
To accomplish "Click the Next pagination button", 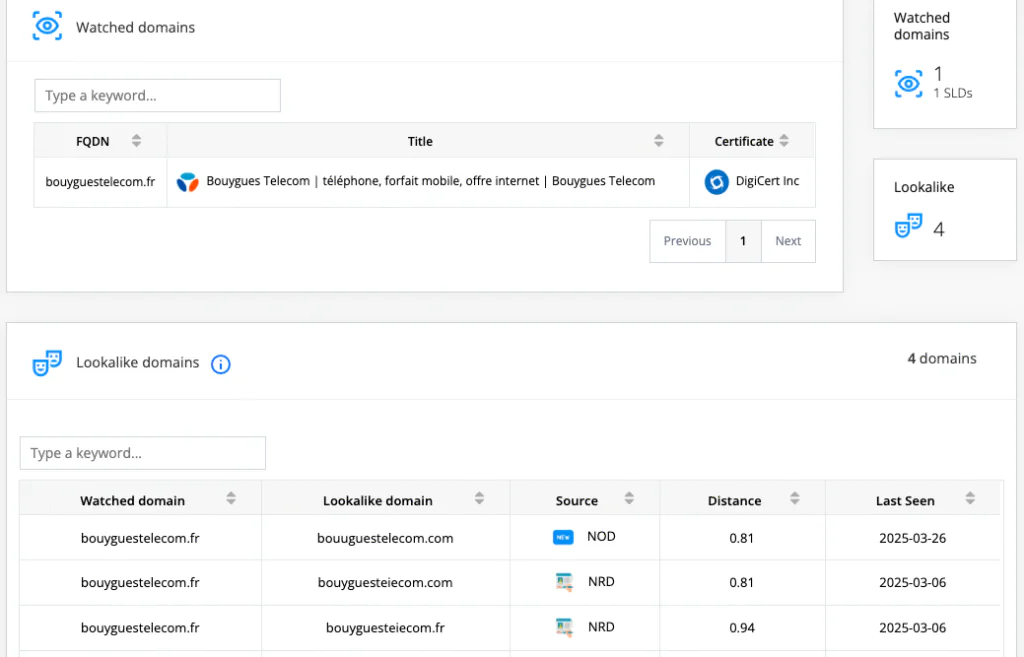I will pos(788,241).
